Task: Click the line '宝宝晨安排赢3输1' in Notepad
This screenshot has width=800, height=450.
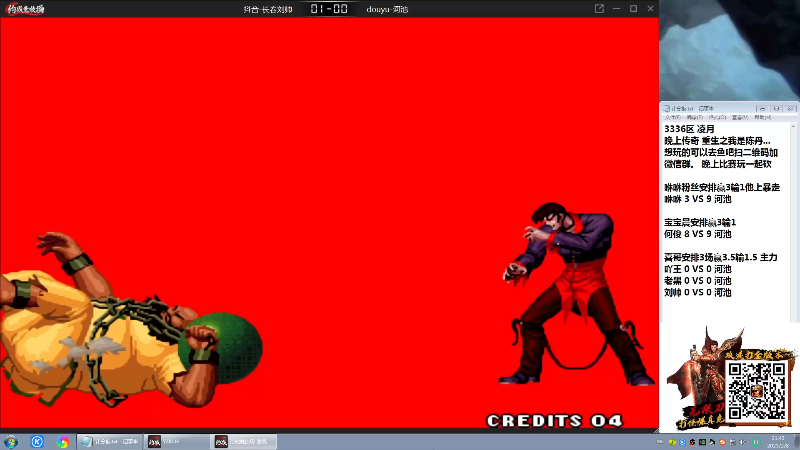Action: click(x=700, y=222)
